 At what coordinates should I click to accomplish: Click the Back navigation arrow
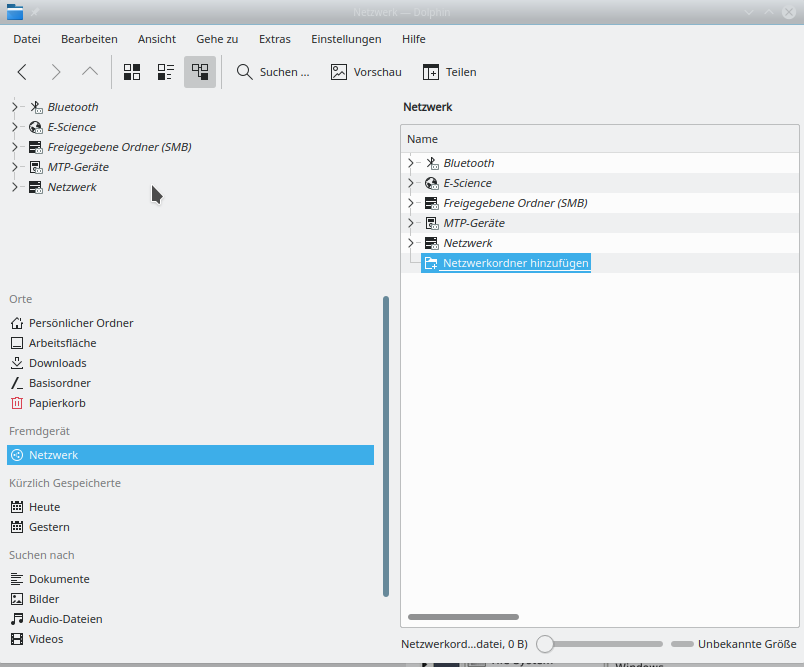click(x=22, y=72)
